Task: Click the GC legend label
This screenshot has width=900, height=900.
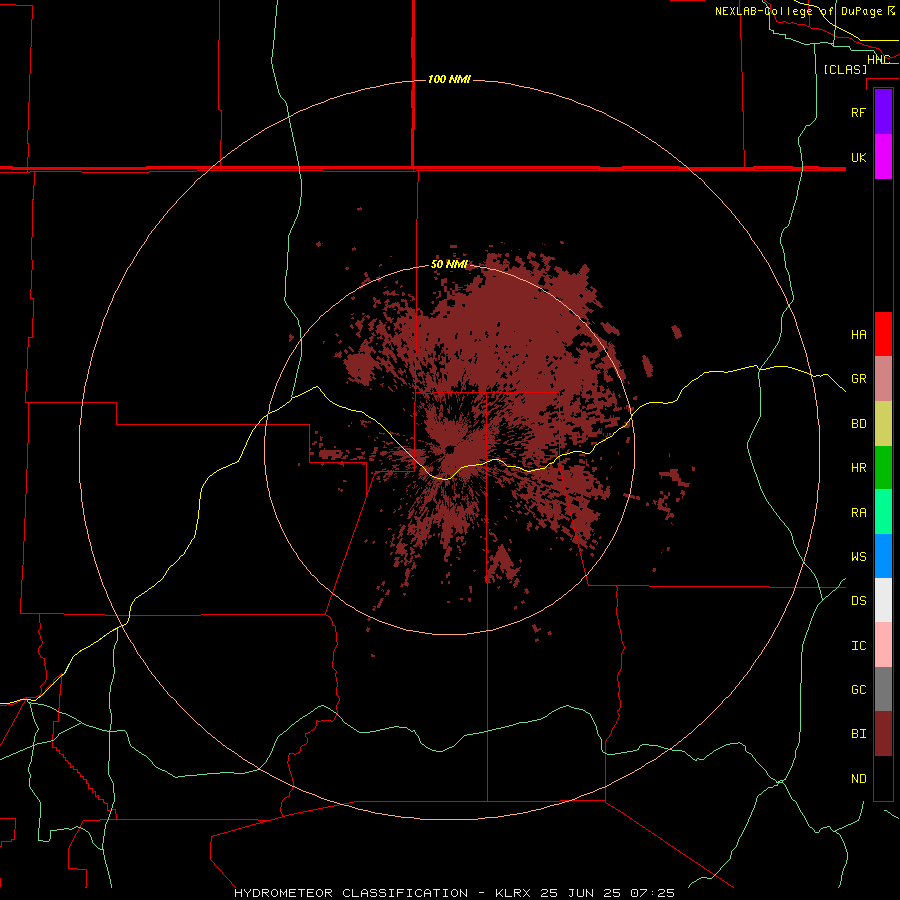Action: (x=858, y=690)
